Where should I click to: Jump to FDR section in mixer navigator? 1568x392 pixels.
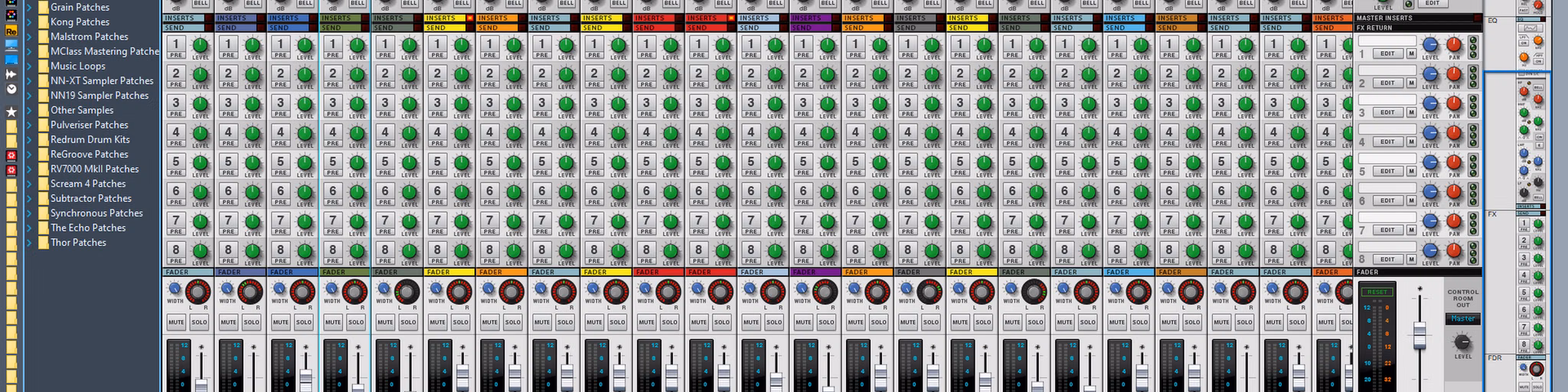tap(1494, 358)
